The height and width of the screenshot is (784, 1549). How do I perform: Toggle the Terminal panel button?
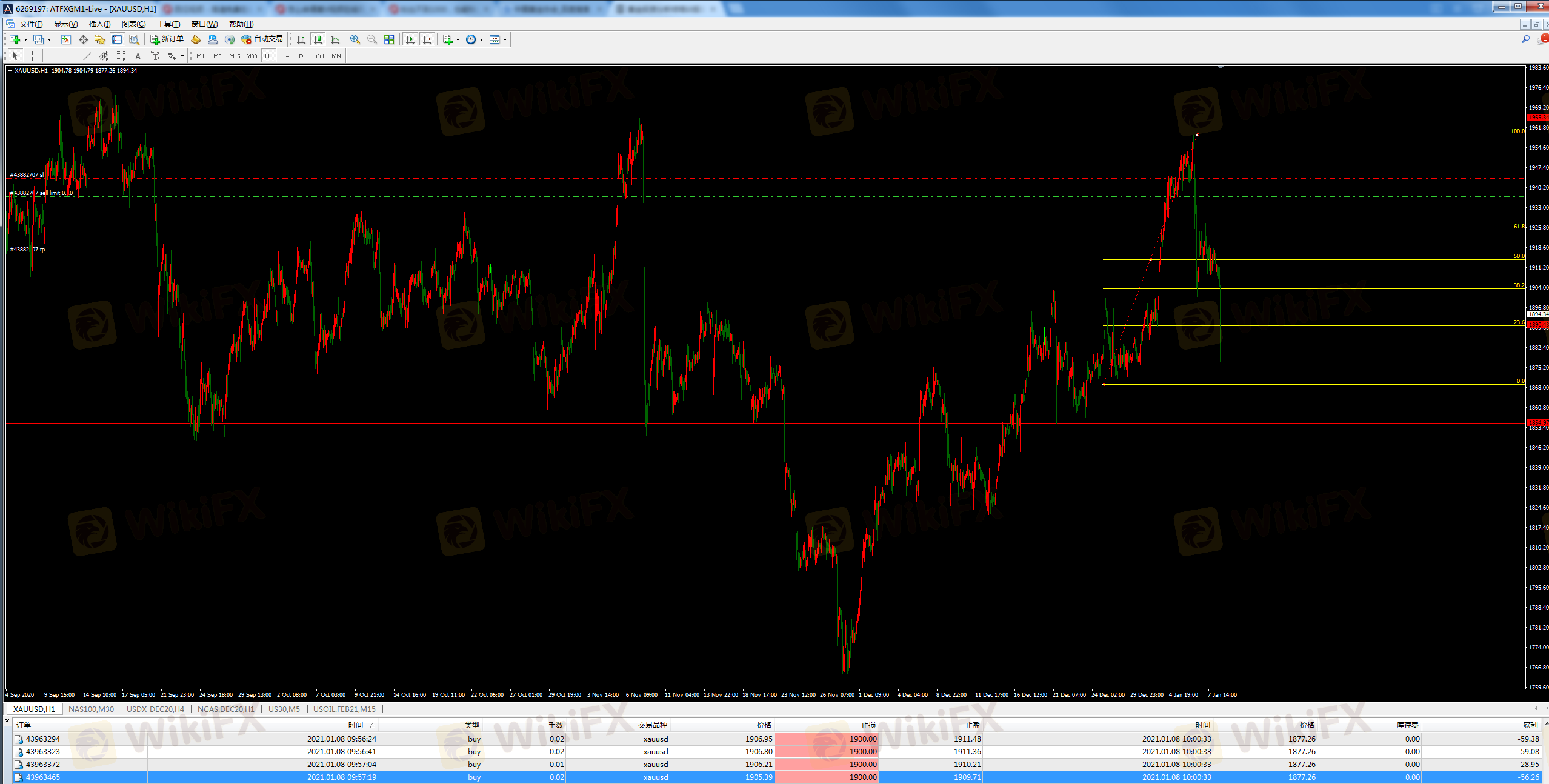(x=117, y=39)
